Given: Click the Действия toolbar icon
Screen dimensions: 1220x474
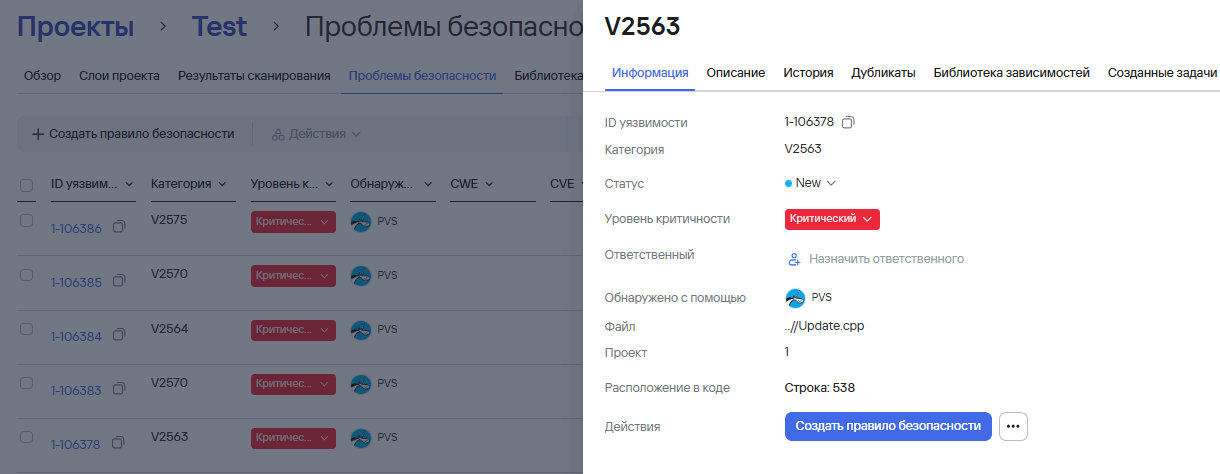Looking at the screenshot, I should point(278,134).
